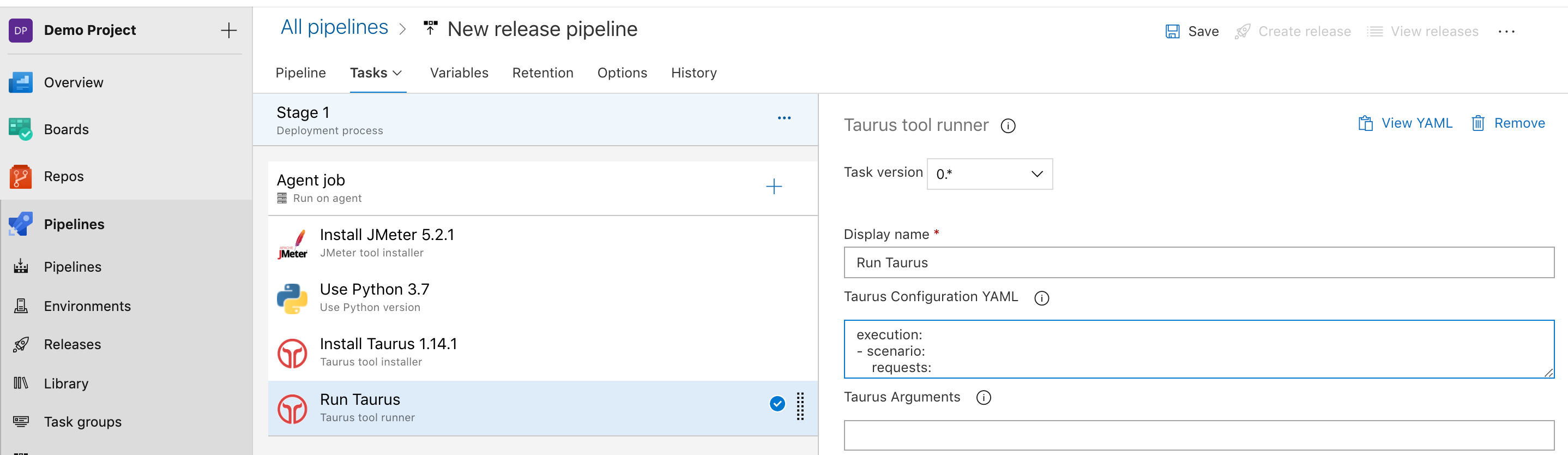Image resolution: width=1568 pixels, height=455 pixels.
Task: Click the Python logo icon
Action: tap(293, 298)
